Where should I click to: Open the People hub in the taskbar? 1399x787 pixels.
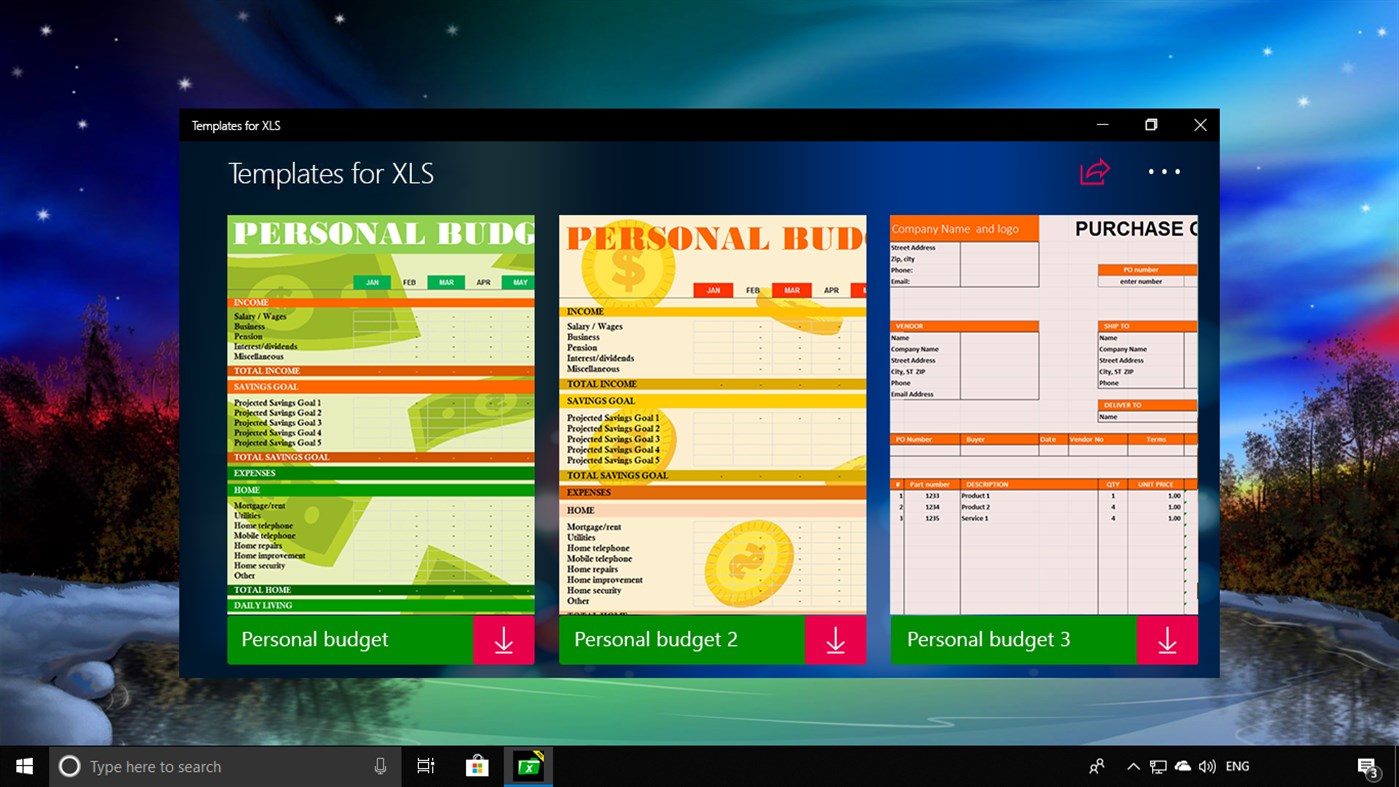coord(1096,766)
